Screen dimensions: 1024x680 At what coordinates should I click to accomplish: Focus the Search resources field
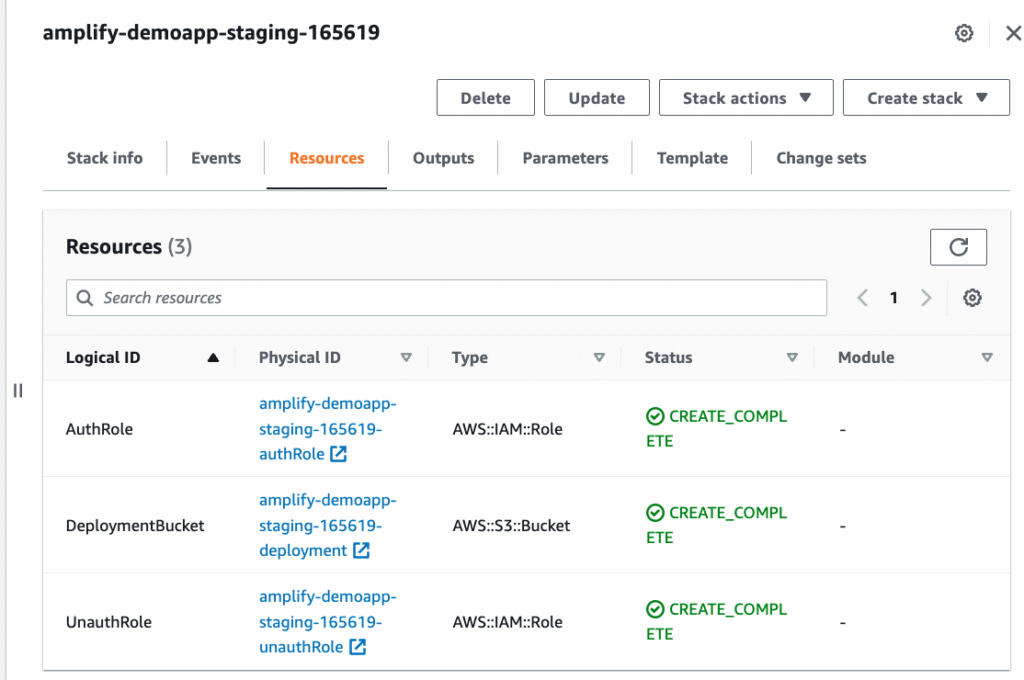coord(446,298)
